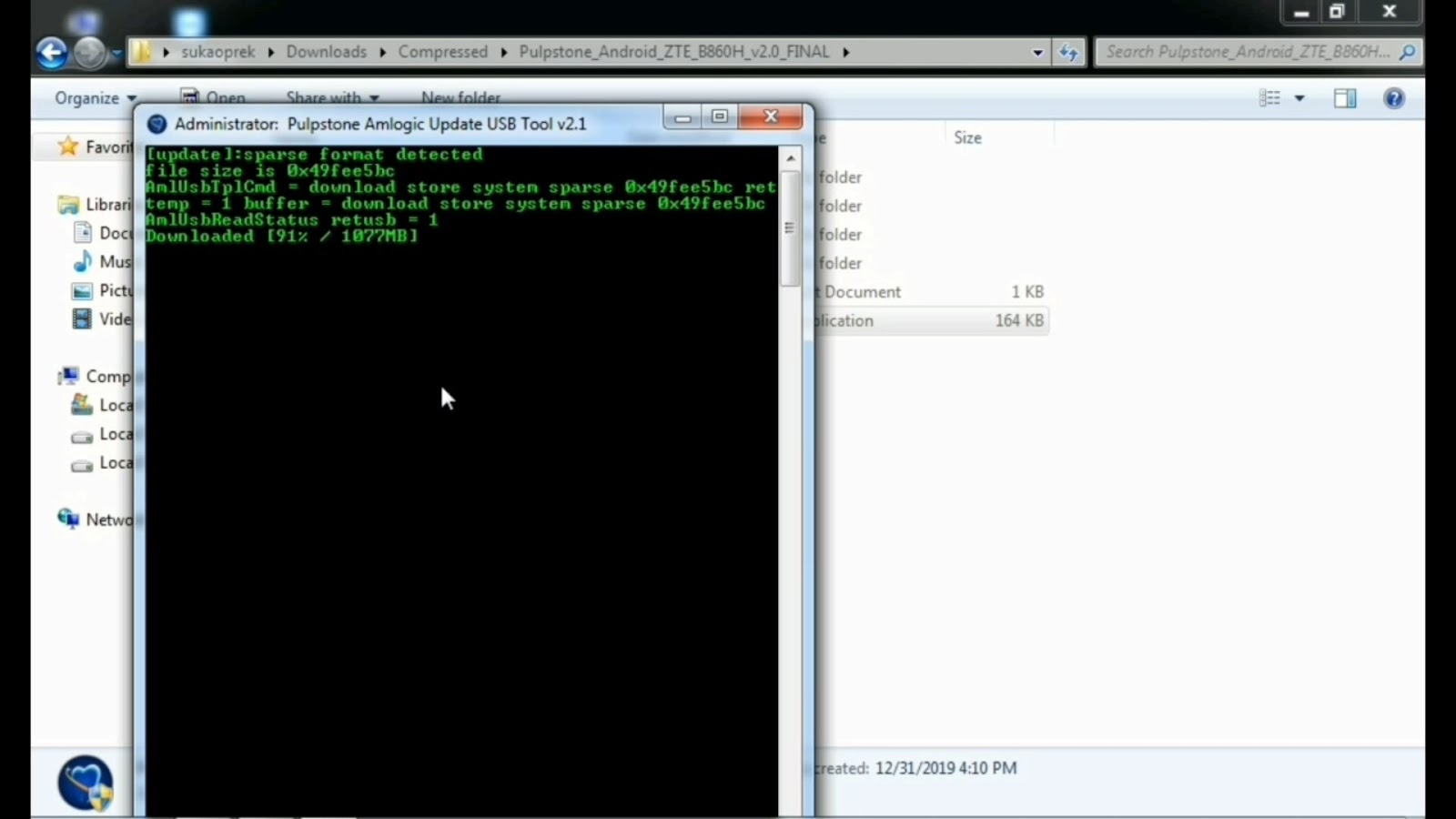1456x819 pixels.
Task: Toggle the preview pane icon
Action: click(x=1345, y=98)
